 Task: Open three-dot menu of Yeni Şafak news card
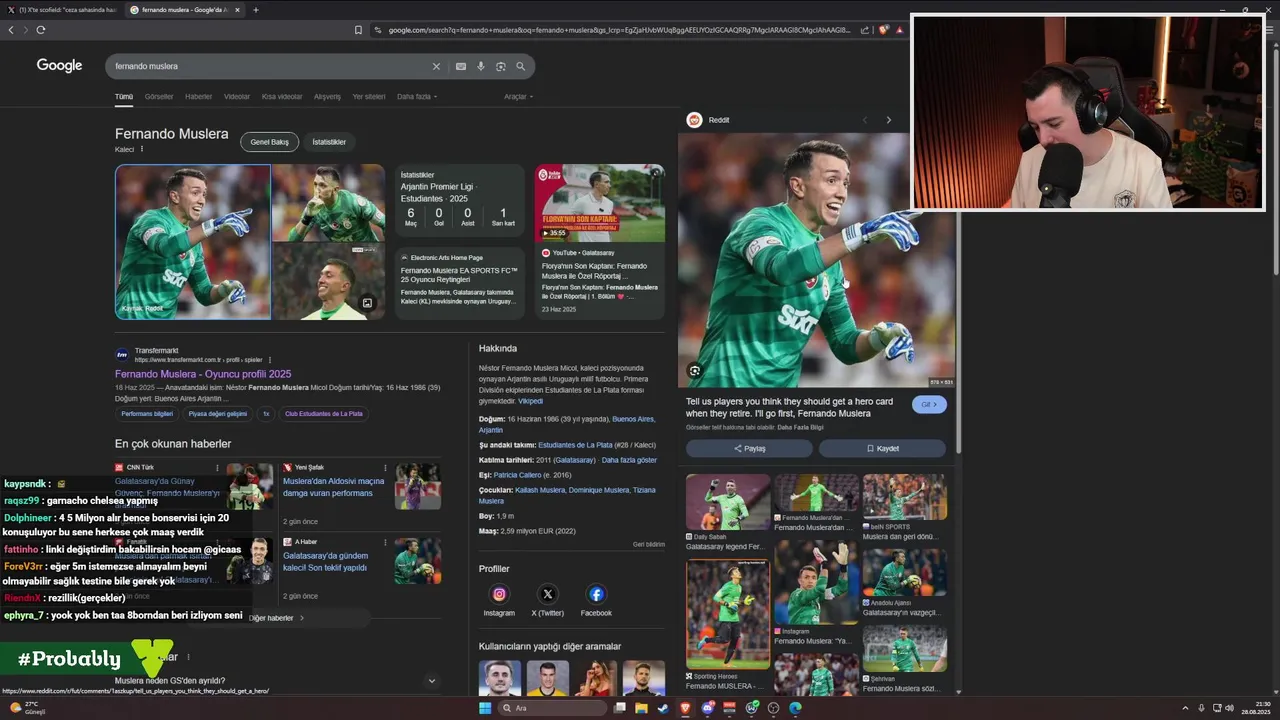pos(385,467)
